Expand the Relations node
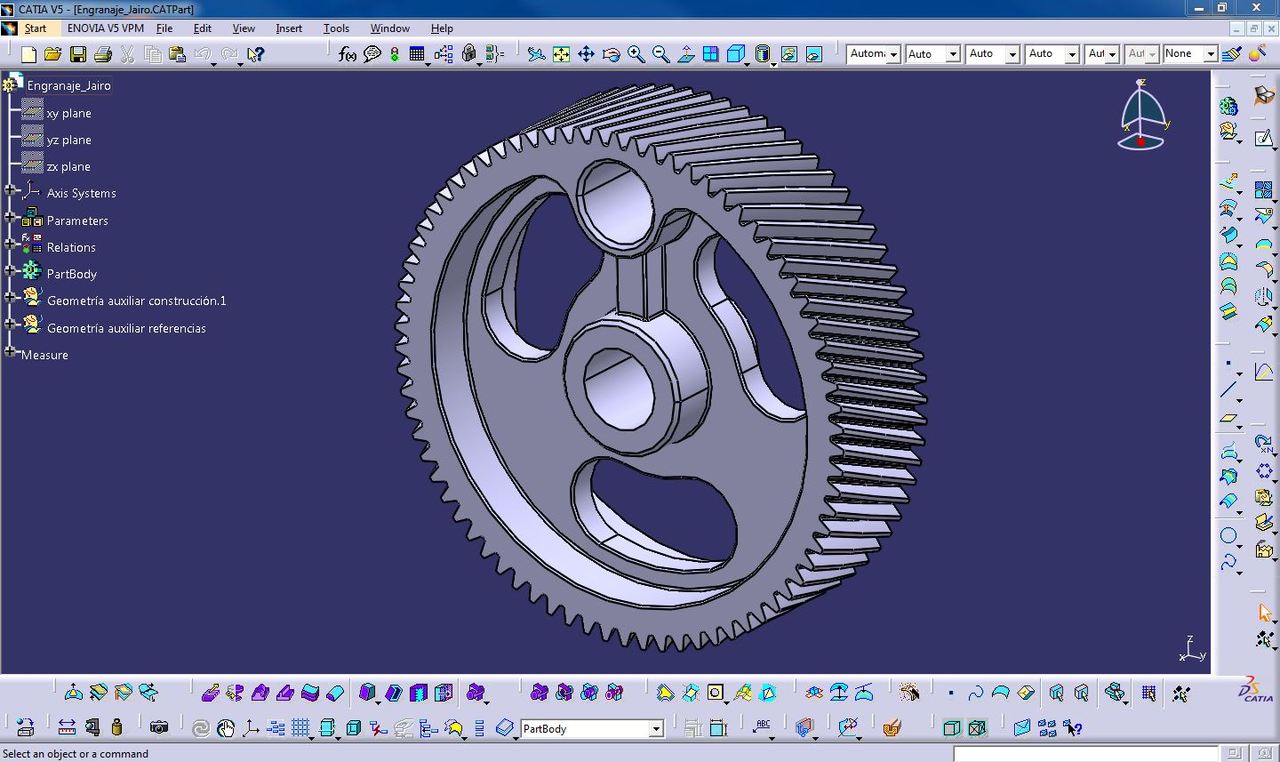Viewport: 1280px width, 762px height. coord(10,244)
